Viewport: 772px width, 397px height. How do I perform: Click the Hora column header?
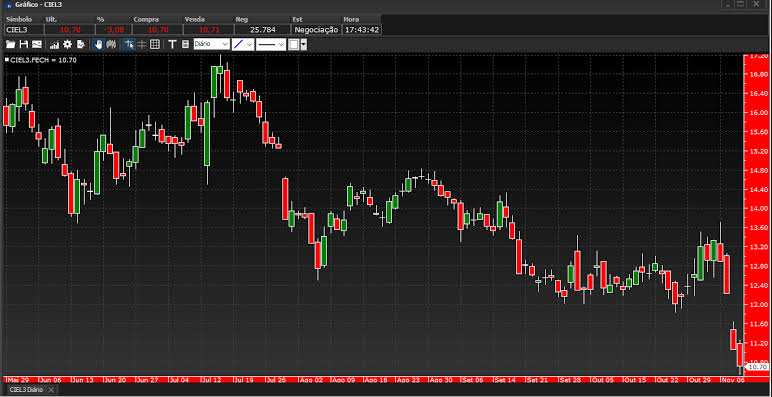click(x=351, y=19)
